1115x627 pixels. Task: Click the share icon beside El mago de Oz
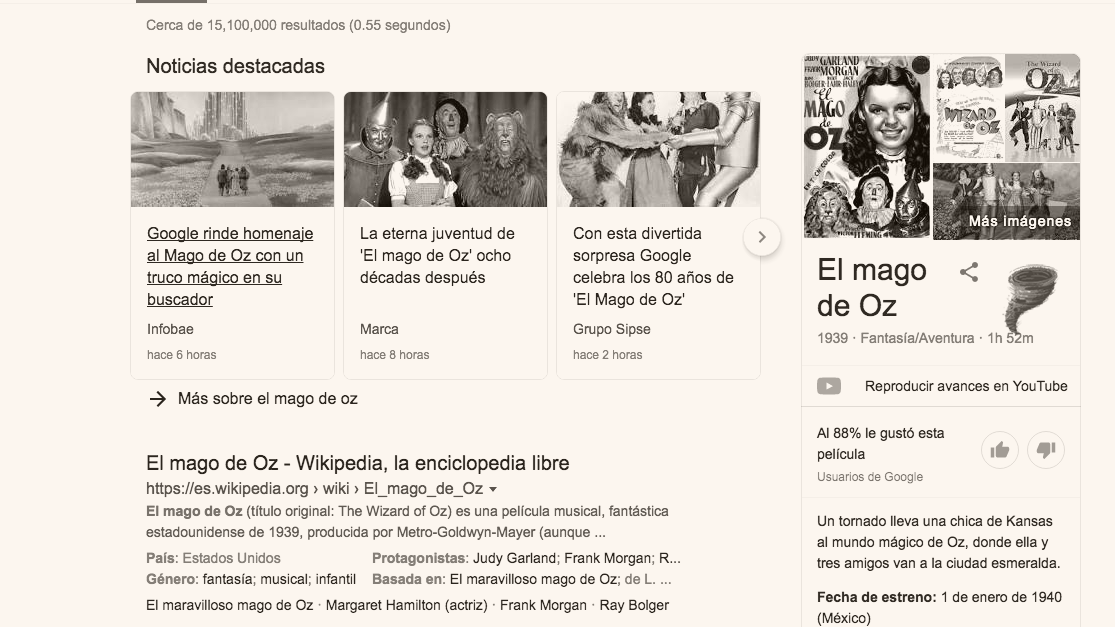[969, 272]
